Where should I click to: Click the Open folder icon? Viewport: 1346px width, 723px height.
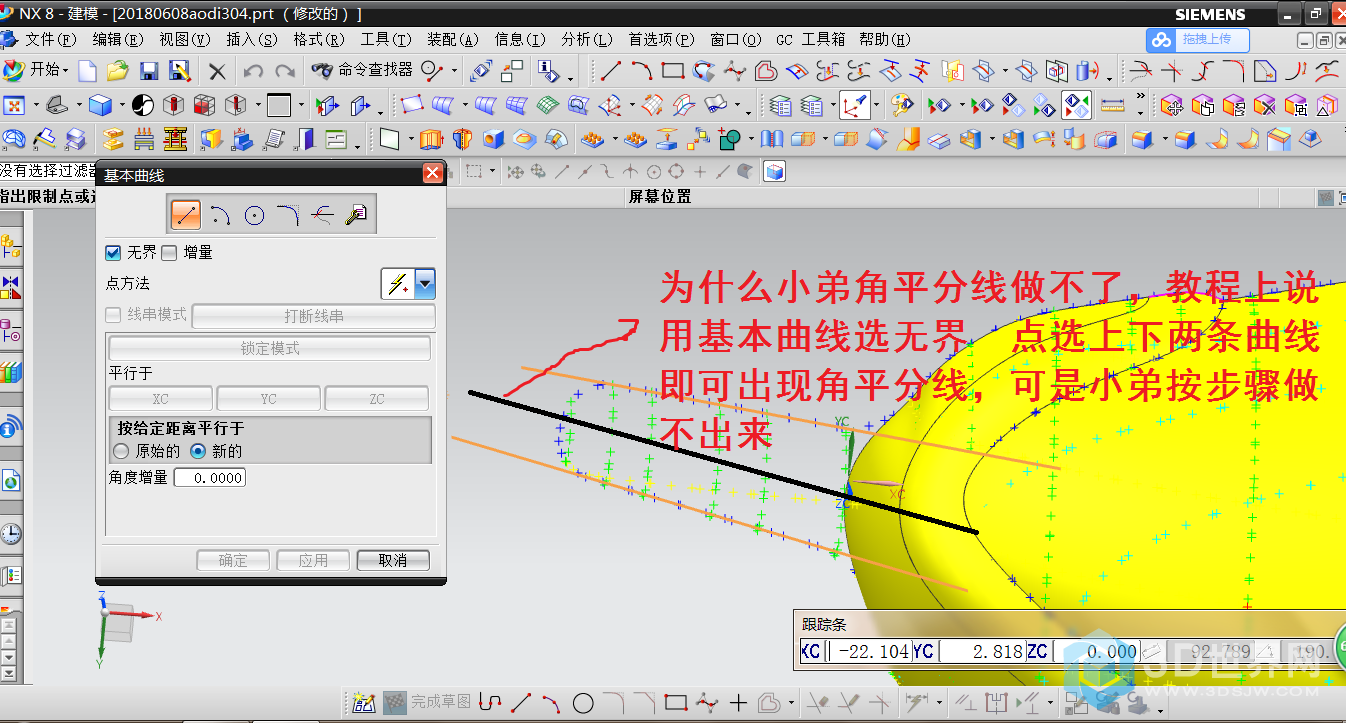pyautogui.click(x=118, y=71)
